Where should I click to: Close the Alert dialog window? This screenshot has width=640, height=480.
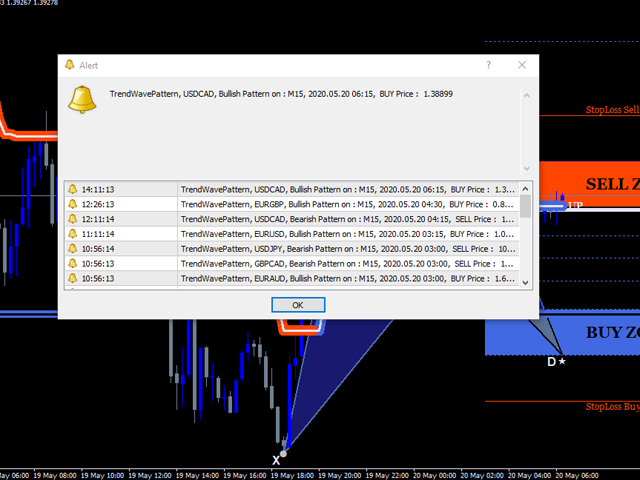[522, 65]
